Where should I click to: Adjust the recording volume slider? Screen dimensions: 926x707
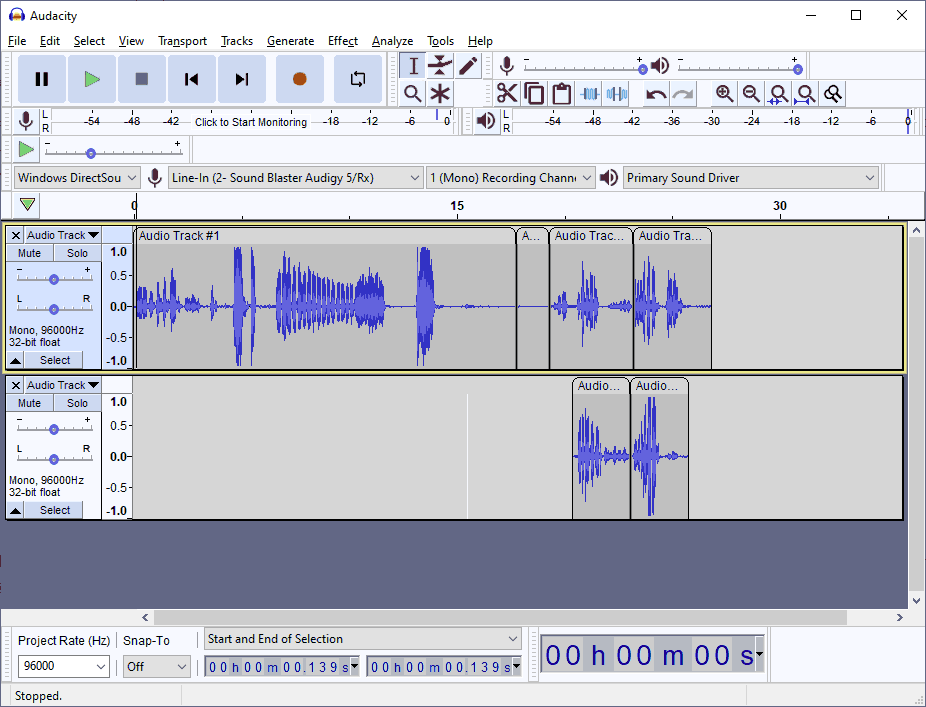(583, 68)
